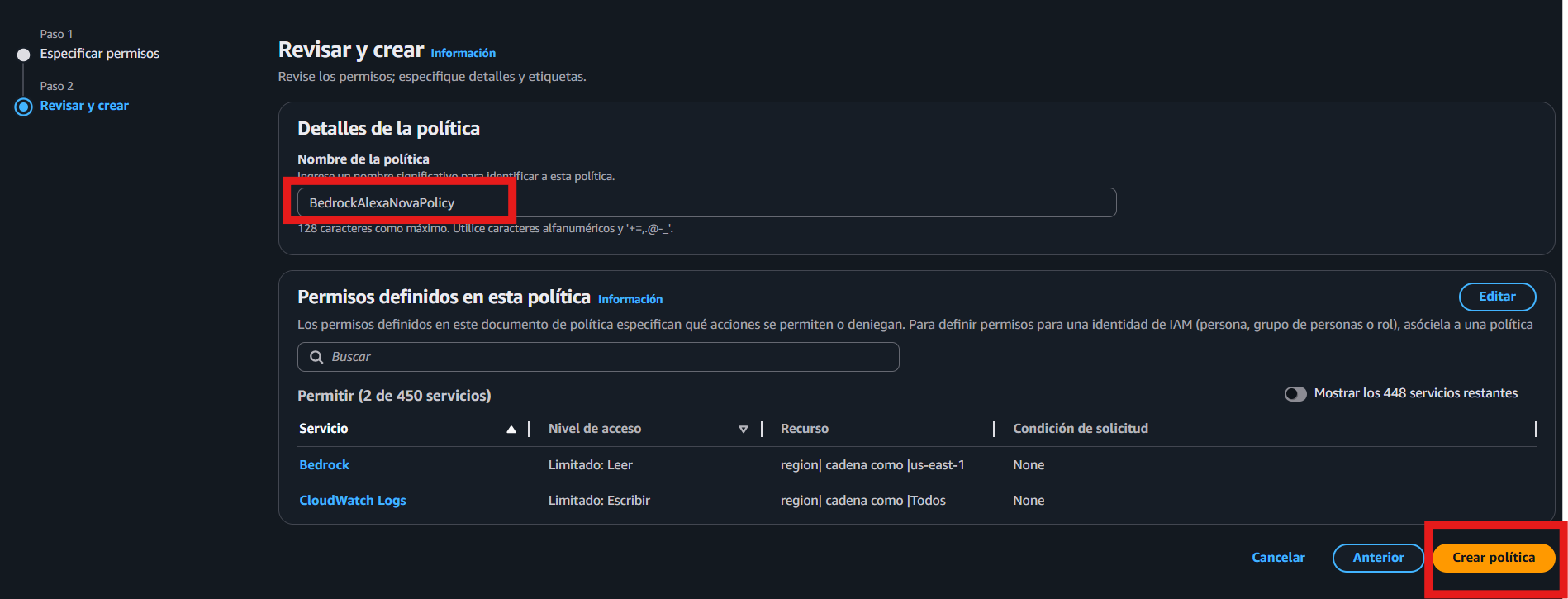Image resolution: width=1568 pixels, height=599 pixels.
Task: Open Información link beside Revisar y crear
Action: pos(463,53)
